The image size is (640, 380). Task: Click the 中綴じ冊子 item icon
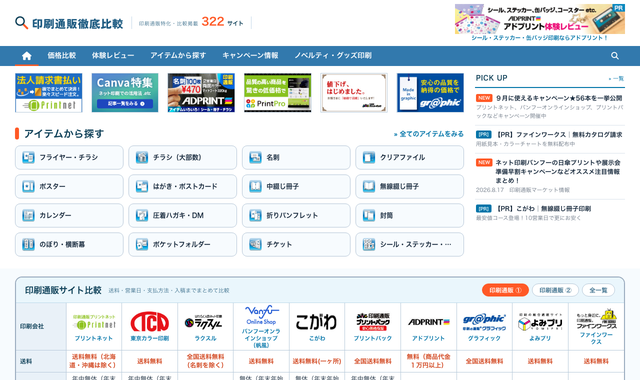(255, 187)
